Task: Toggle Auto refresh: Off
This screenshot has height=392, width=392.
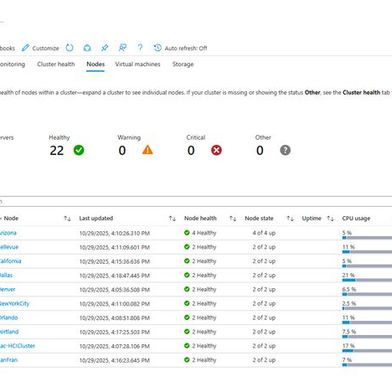Action: pyautogui.click(x=180, y=48)
